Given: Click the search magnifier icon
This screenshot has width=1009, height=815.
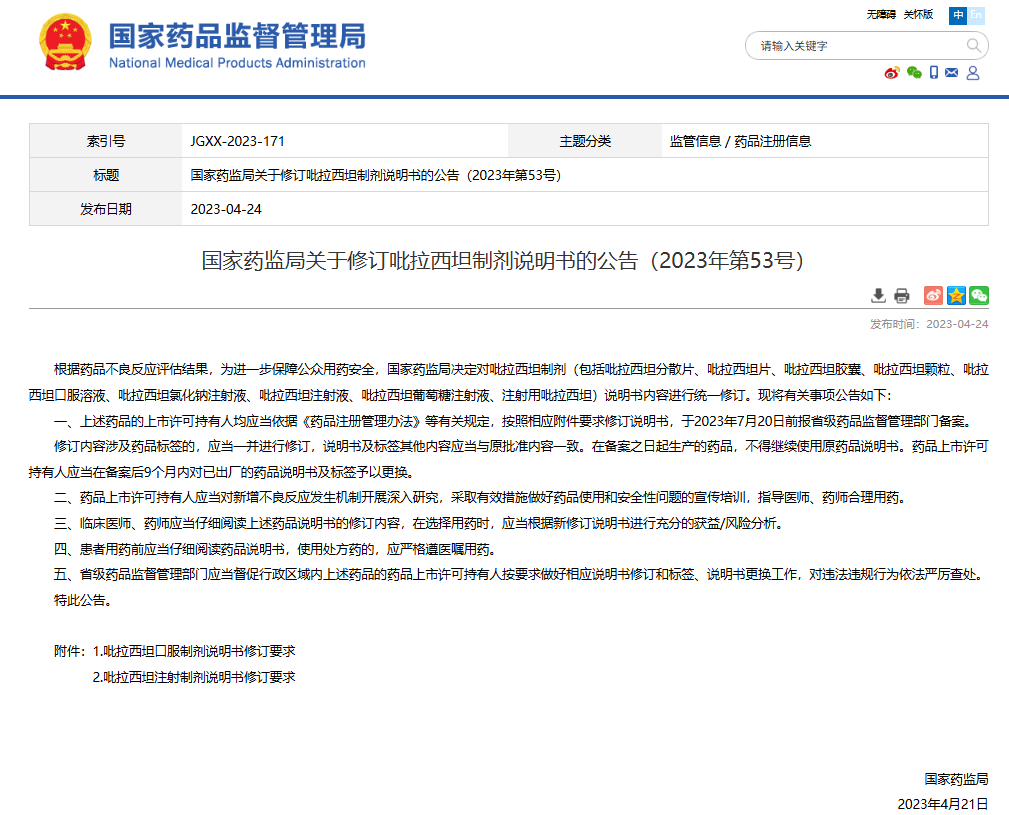Looking at the screenshot, I should pyautogui.click(x=973, y=46).
